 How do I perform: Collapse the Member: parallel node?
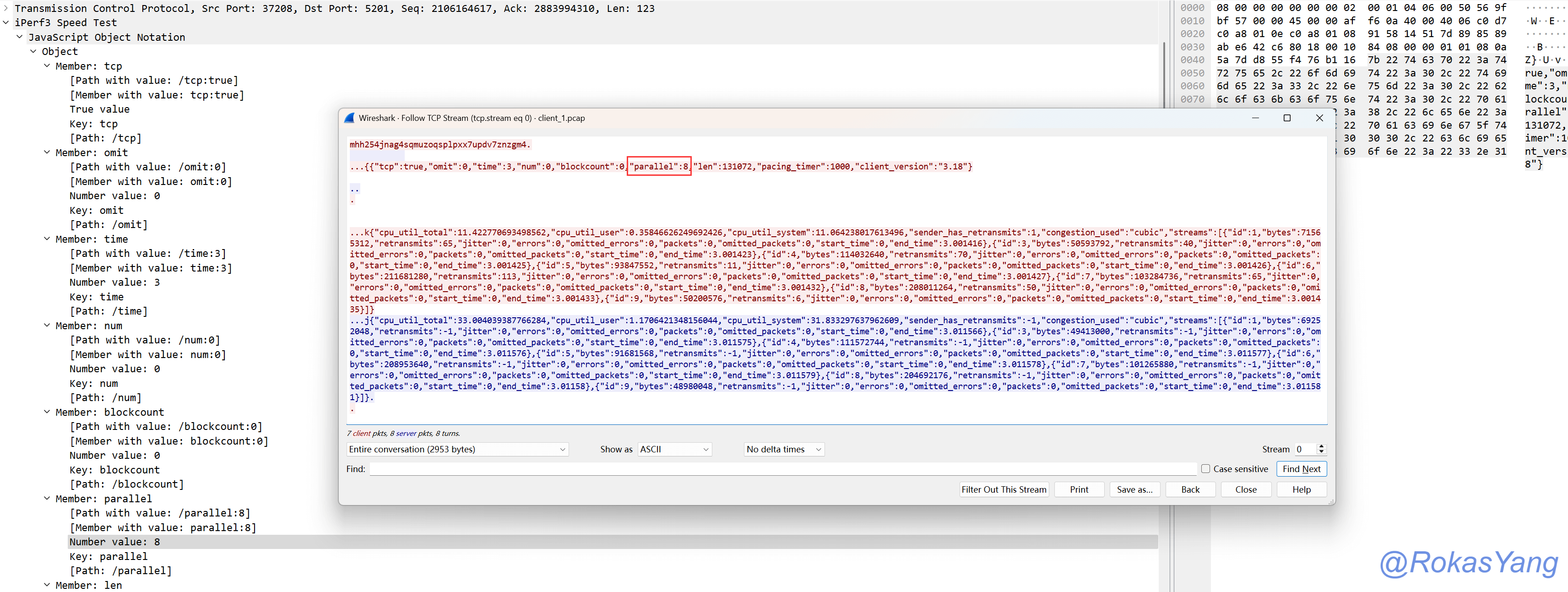point(47,498)
